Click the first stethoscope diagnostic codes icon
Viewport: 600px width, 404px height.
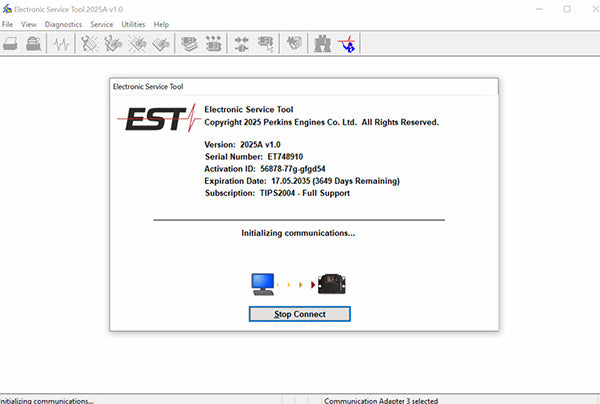[91, 44]
